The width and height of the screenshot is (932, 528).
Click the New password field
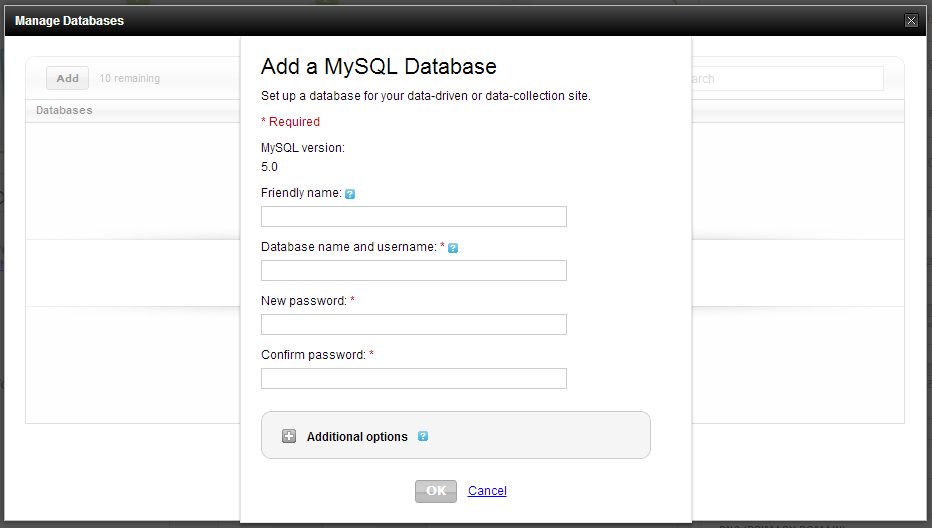coord(414,325)
